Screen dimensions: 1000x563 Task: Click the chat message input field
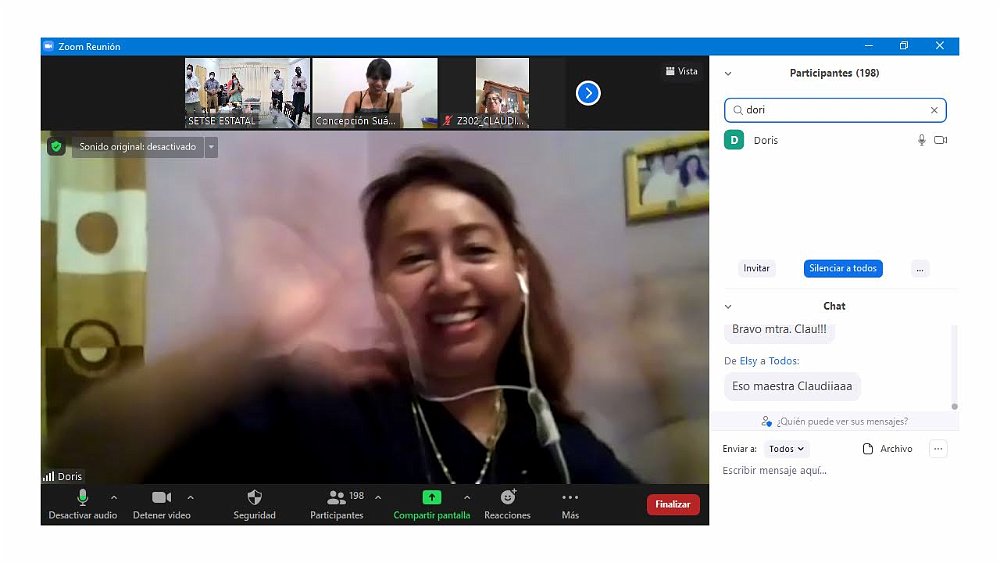tap(830, 471)
